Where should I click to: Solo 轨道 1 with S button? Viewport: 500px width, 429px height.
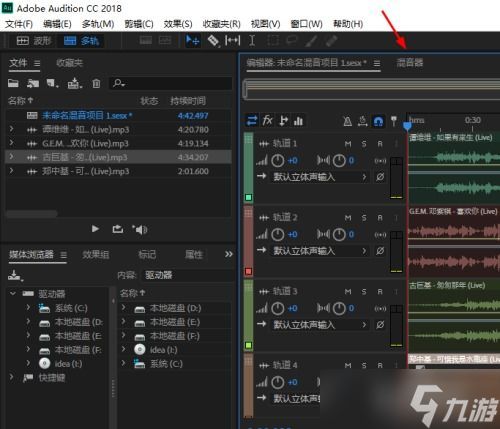coord(364,144)
